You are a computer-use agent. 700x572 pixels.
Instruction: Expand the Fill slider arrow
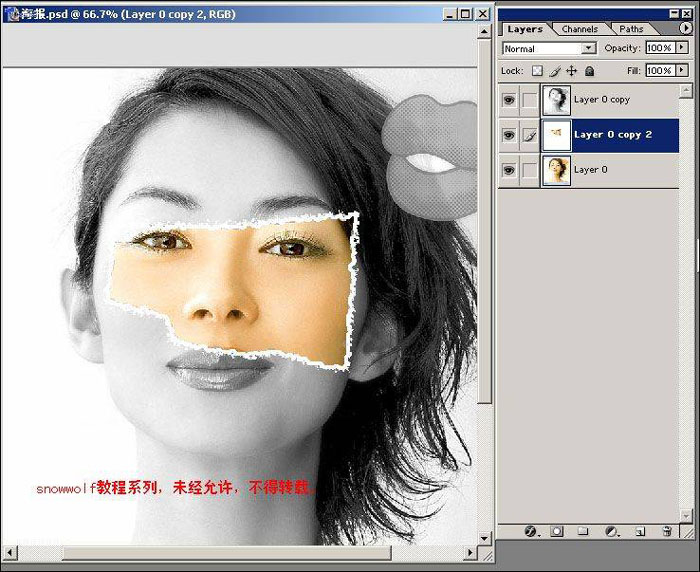[x=682, y=71]
